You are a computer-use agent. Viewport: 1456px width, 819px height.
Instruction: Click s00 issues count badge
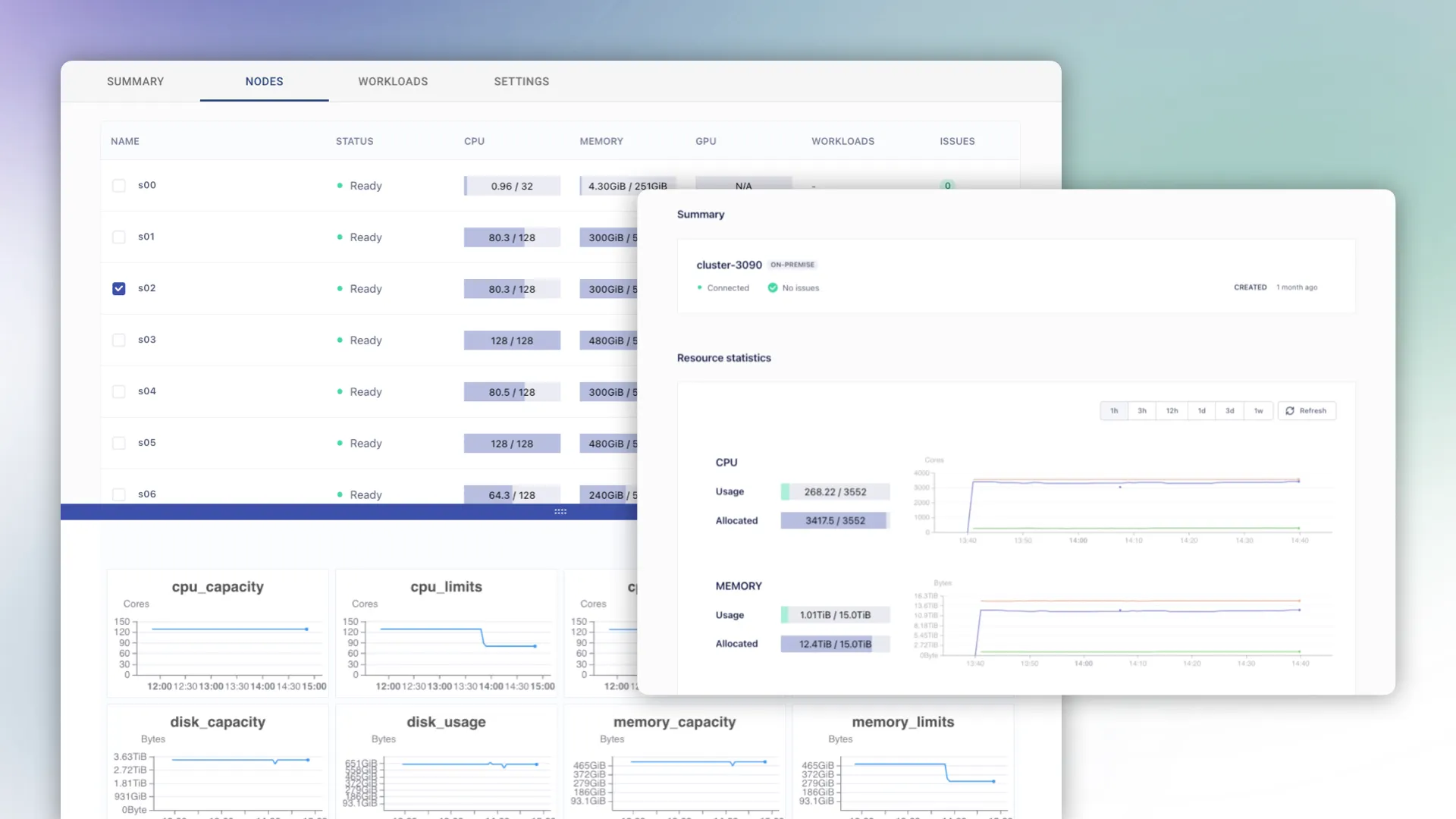[x=947, y=185]
